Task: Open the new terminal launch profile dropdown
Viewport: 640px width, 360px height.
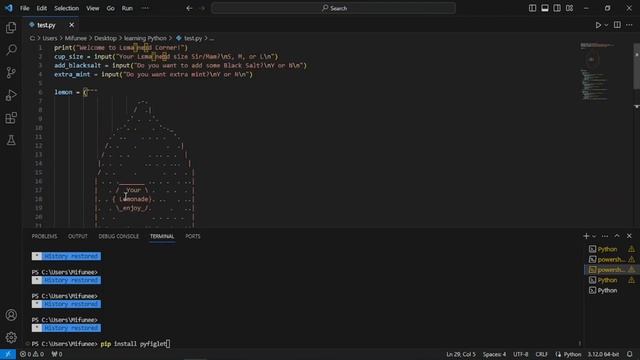Action: [594, 236]
